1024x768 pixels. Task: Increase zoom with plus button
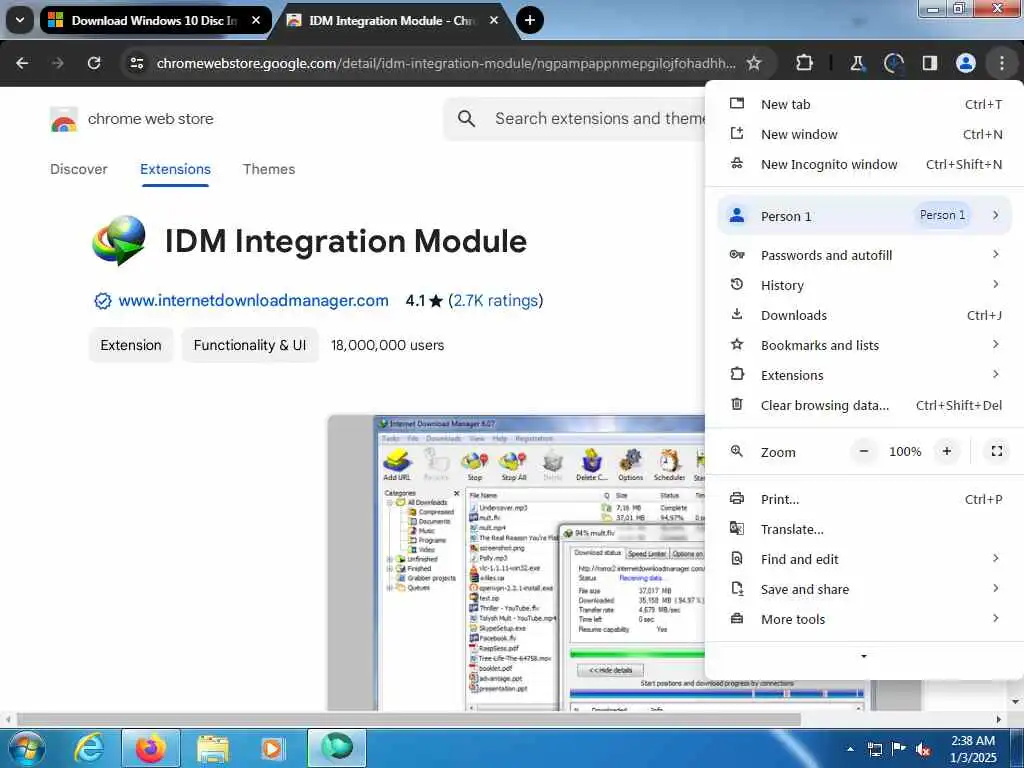click(946, 451)
